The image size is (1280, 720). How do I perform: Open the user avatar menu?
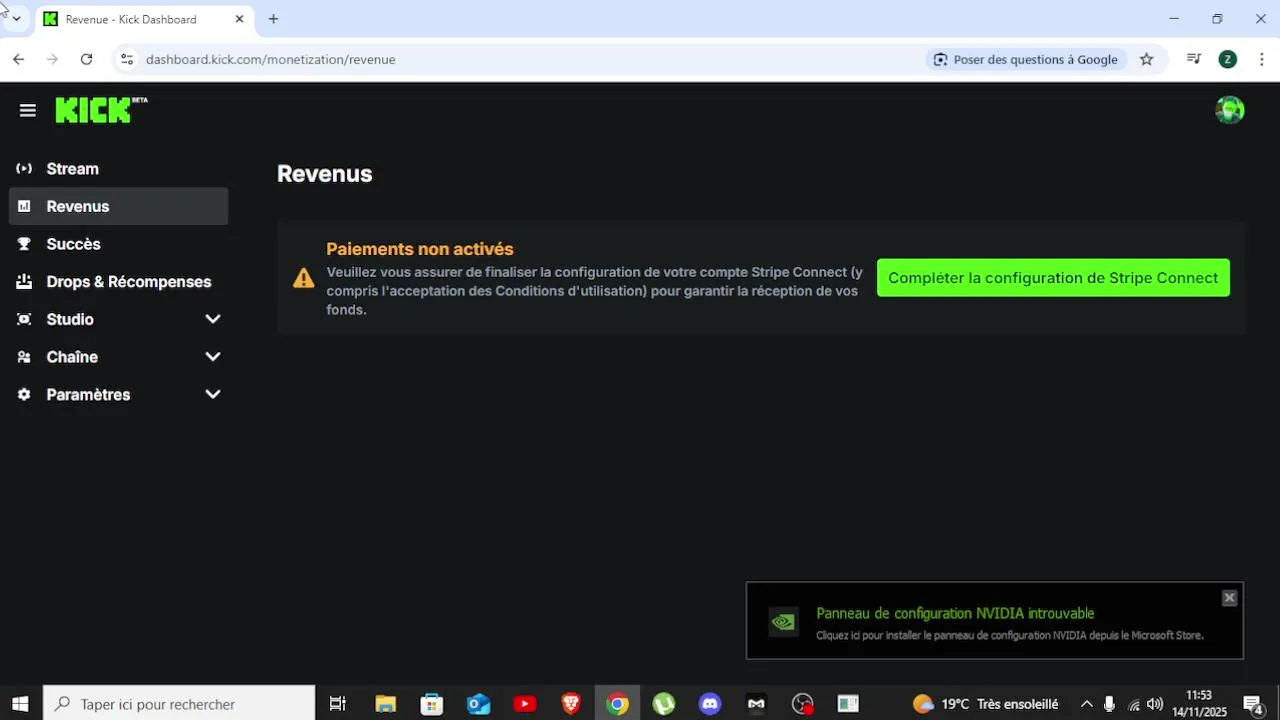(x=1229, y=110)
